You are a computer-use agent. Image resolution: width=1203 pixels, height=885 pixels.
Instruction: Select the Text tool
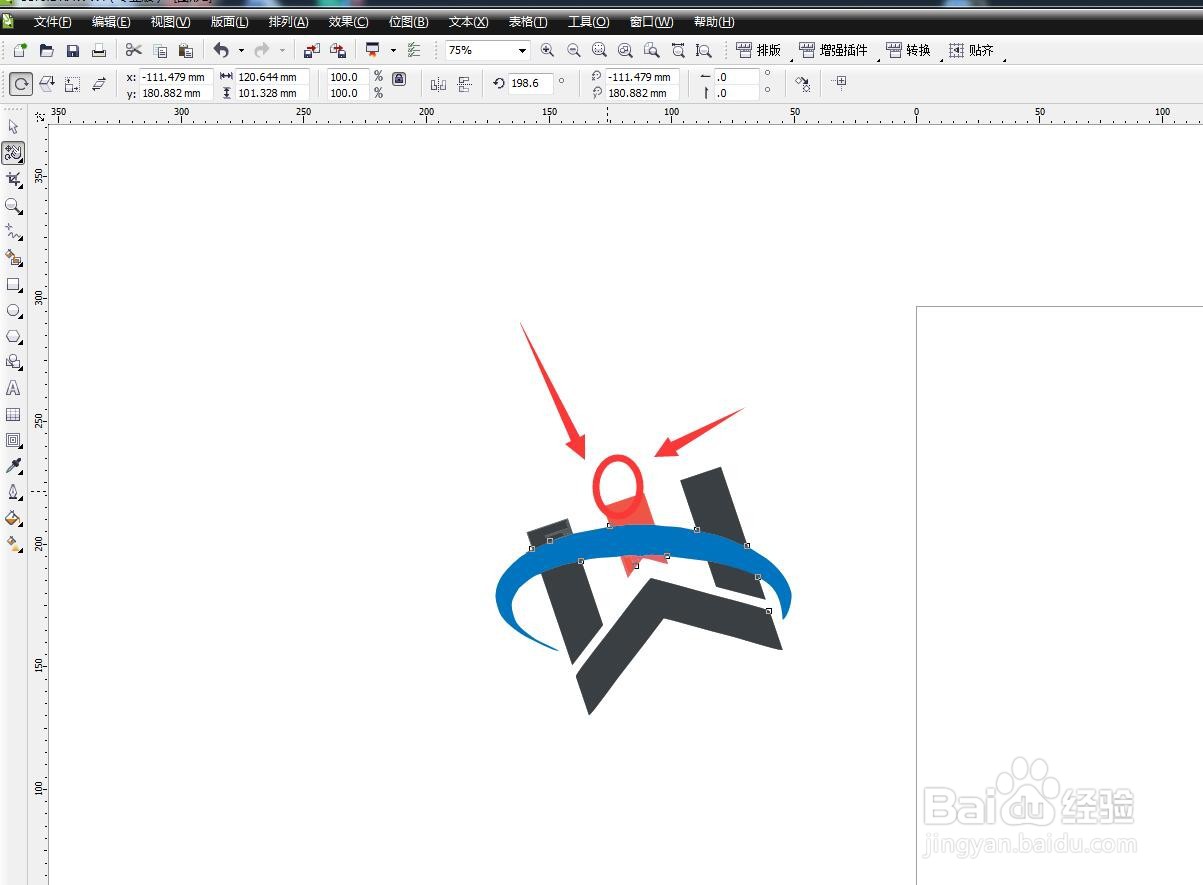tap(13, 388)
